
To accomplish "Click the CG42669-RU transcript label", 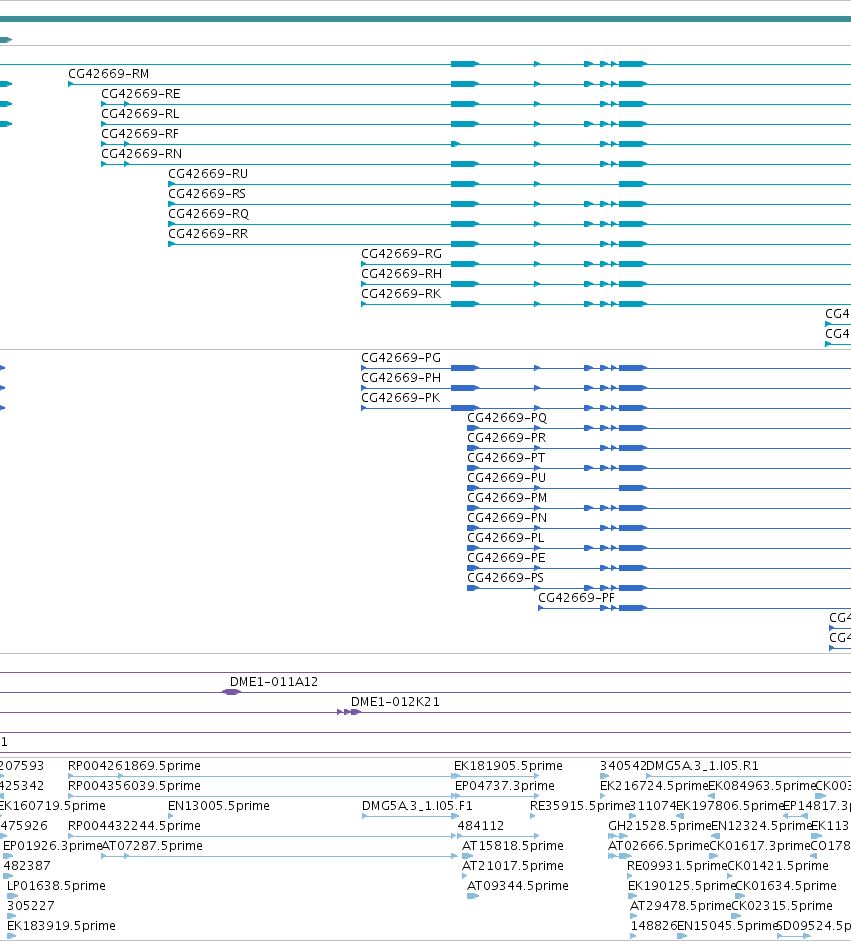I will click(x=208, y=173).
